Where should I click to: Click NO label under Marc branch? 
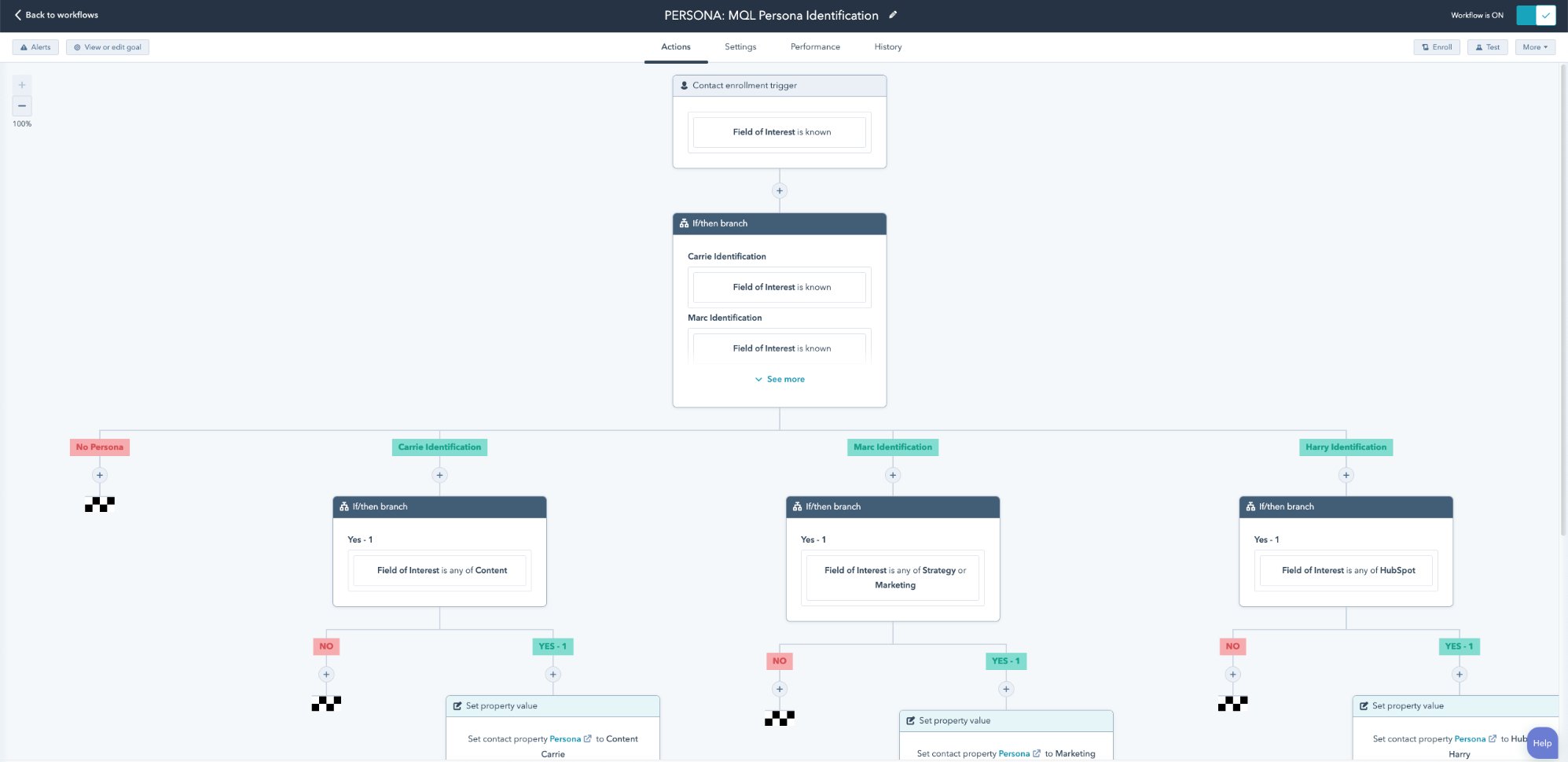tap(780, 661)
